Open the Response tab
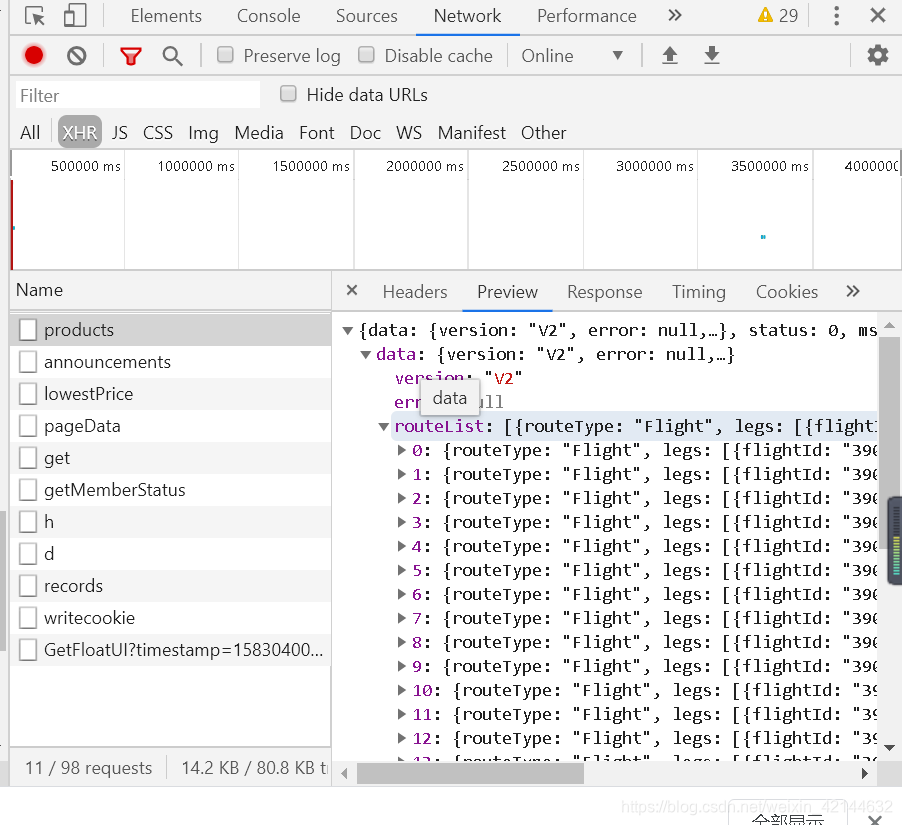 (x=604, y=292)
